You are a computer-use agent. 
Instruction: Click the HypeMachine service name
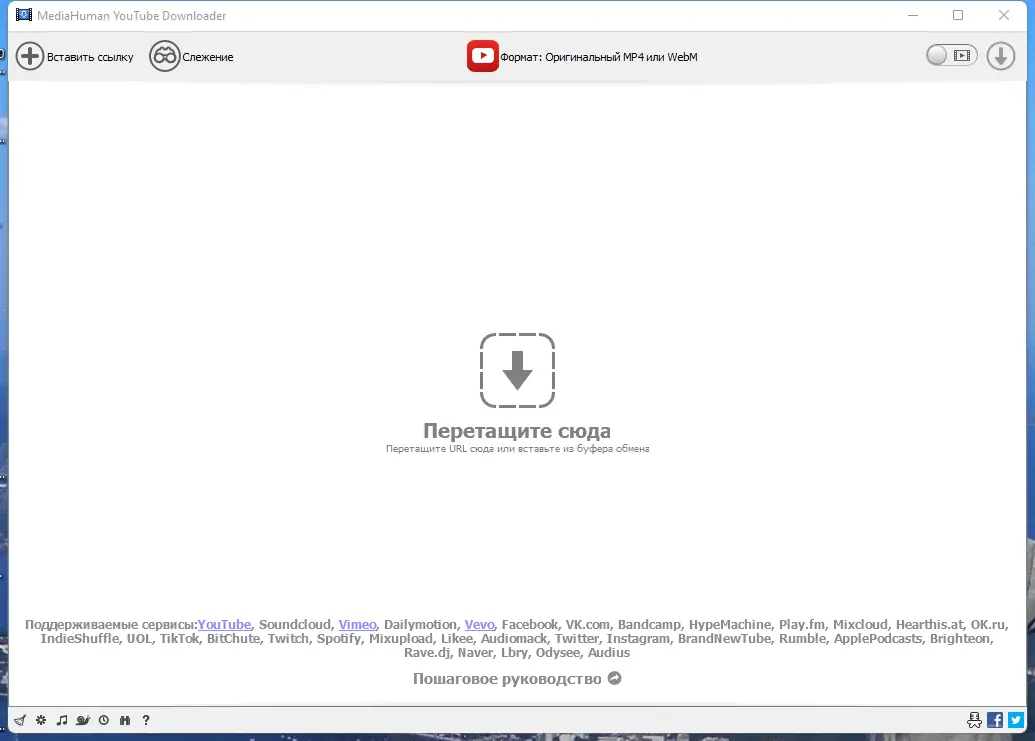tap(730, 624)
